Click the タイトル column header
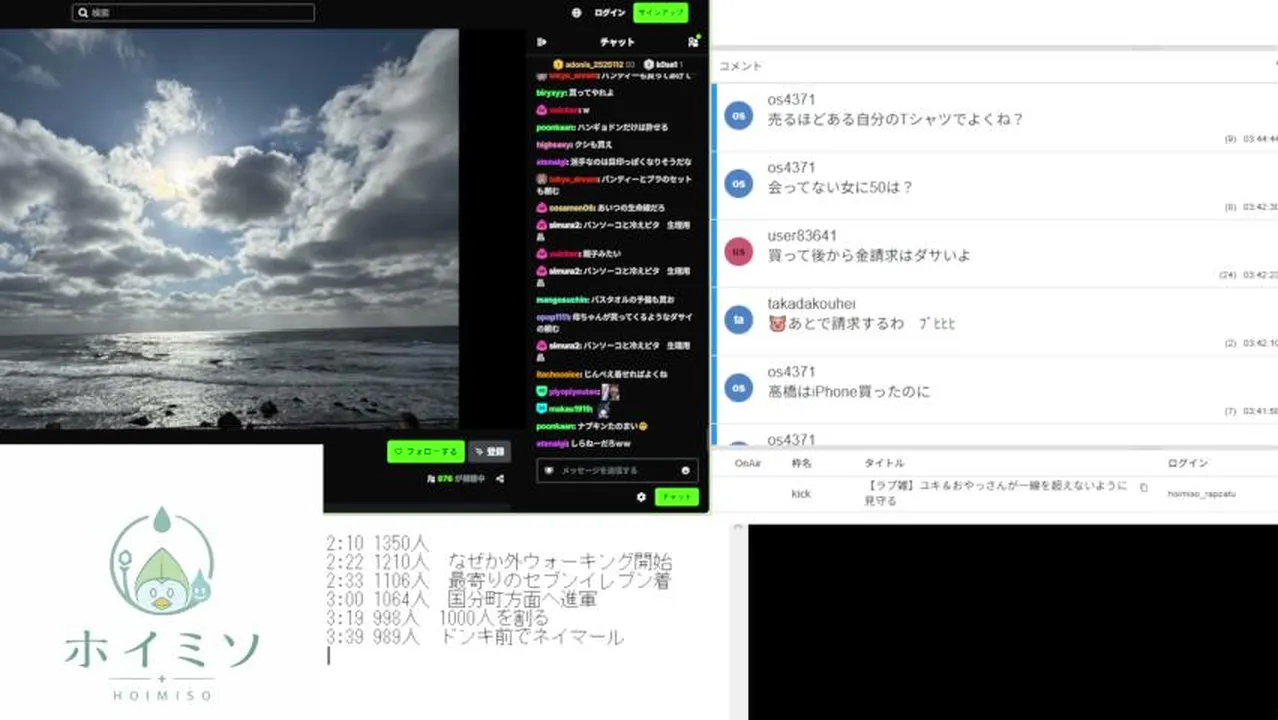The image size is (1278, 720). 884,464
